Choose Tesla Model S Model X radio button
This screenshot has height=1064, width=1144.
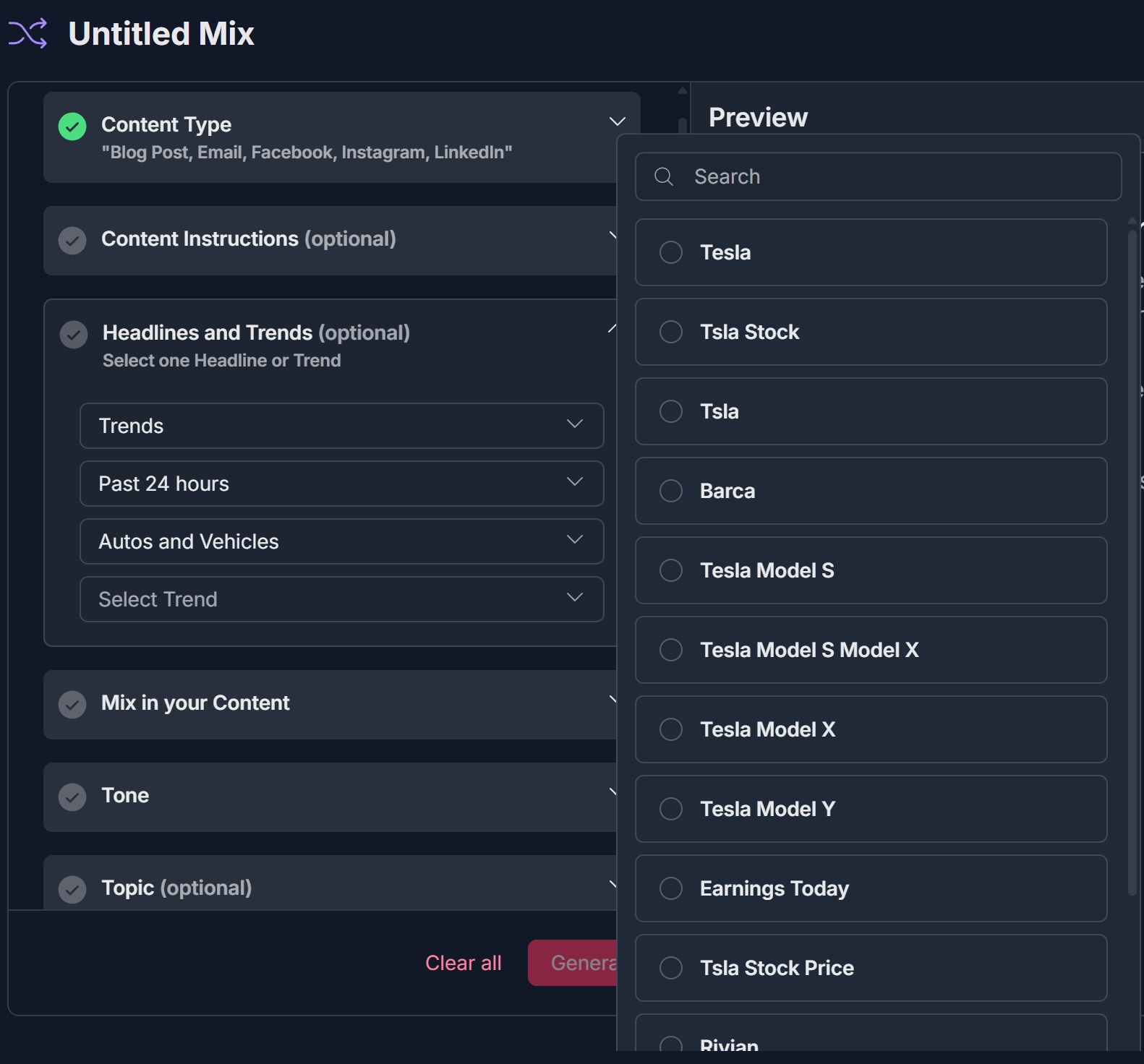click(x=671, y=650)
